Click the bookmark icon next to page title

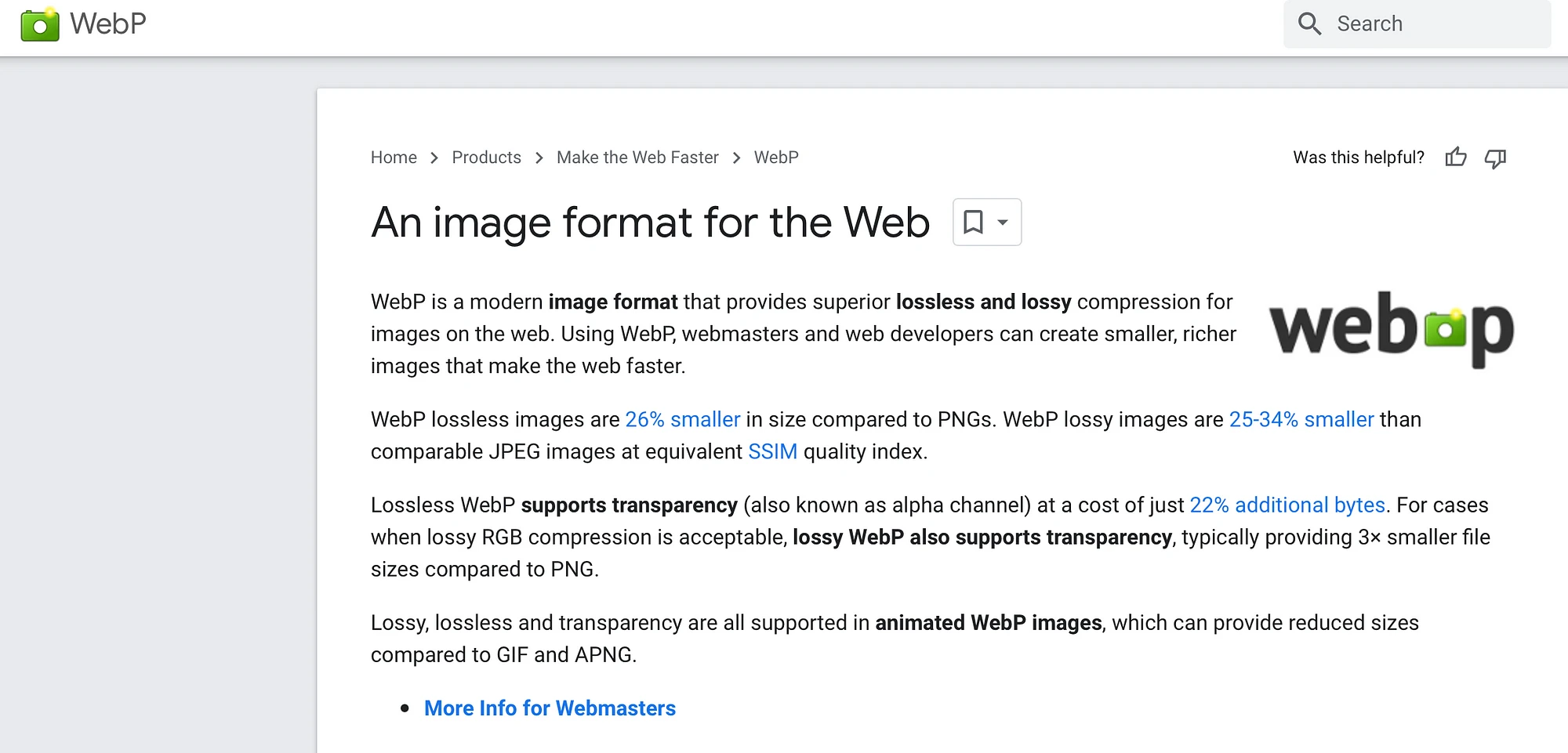pos(974,222)
